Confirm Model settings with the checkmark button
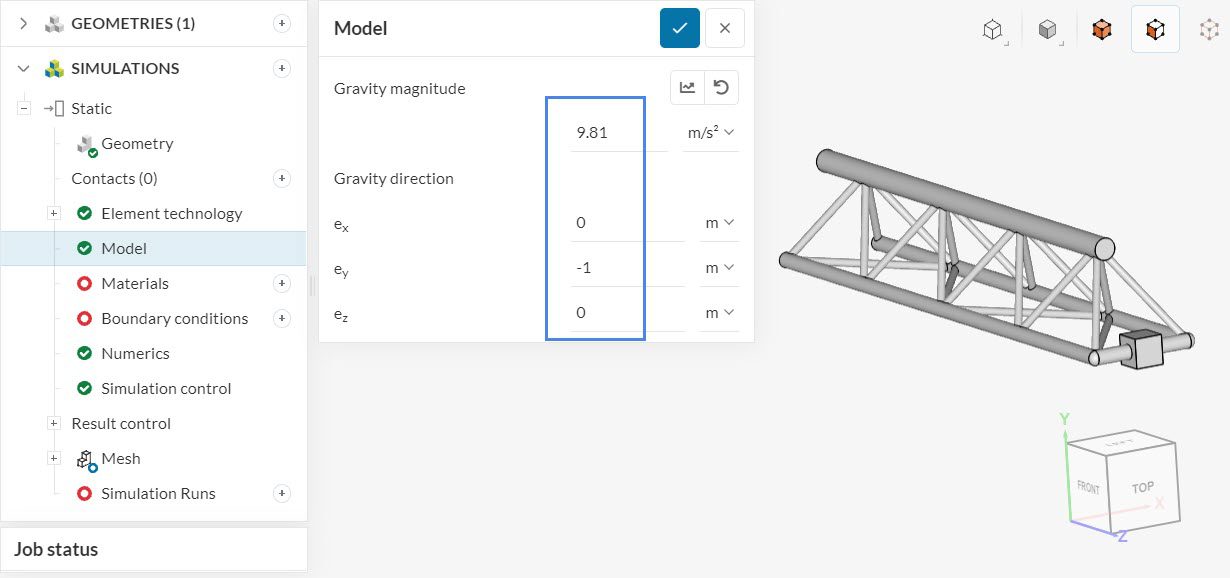The width and height of the screenshot is (1230, 578). (680, 28)
